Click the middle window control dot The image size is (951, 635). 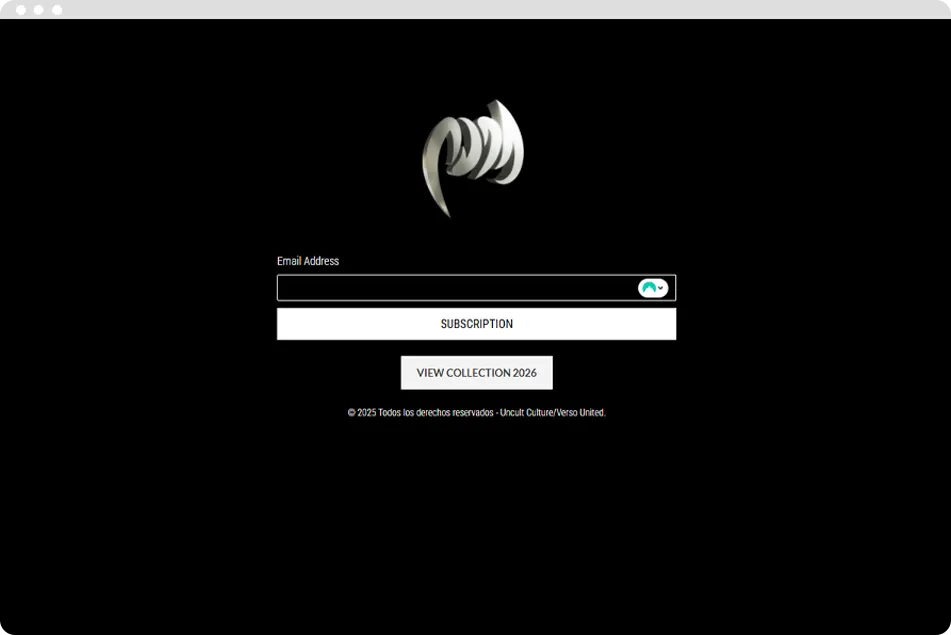pyautogui.click(x=39, y=10)
